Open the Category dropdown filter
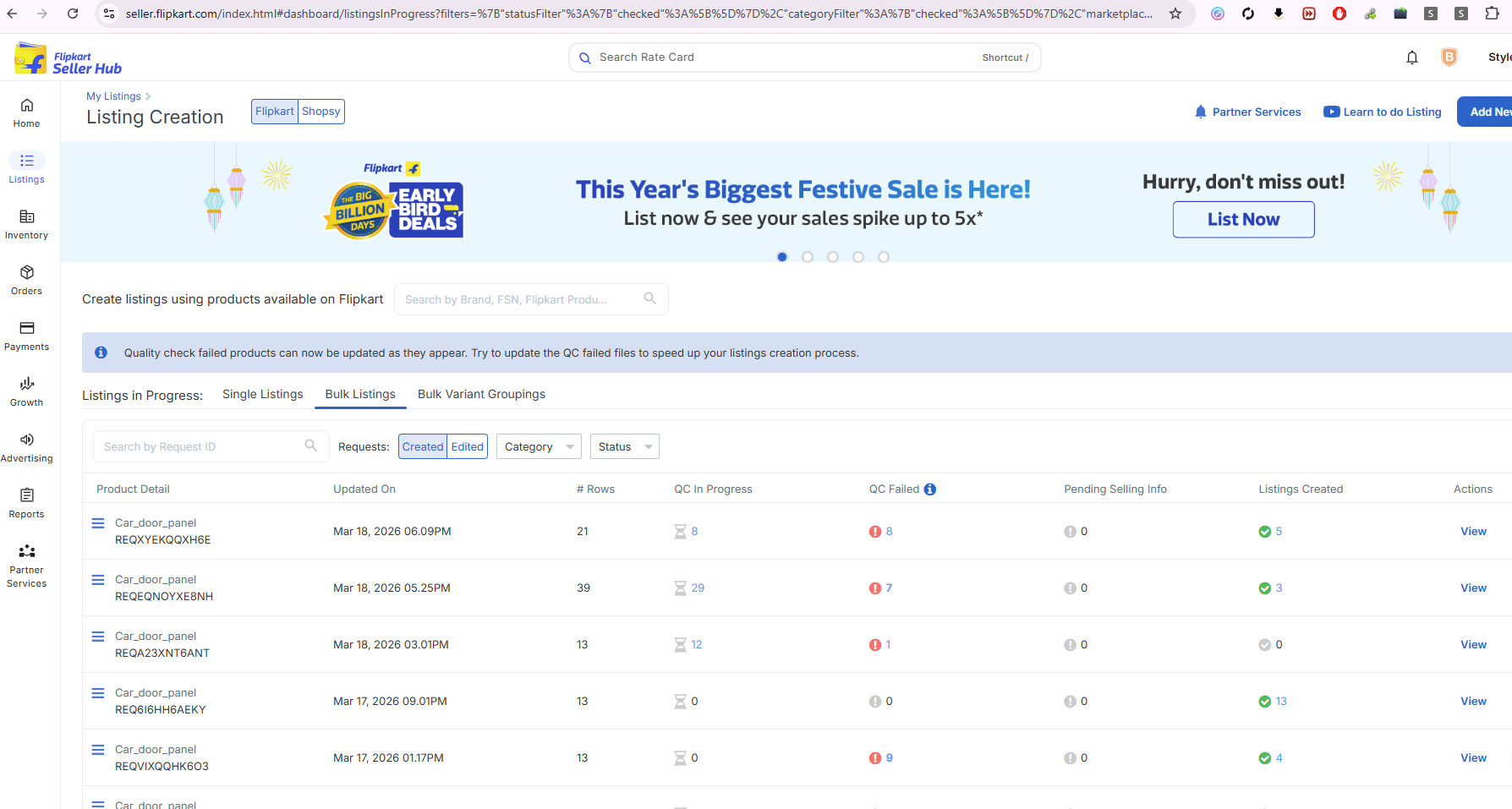Screen dimensions: 1512x809 pos(539,446)
